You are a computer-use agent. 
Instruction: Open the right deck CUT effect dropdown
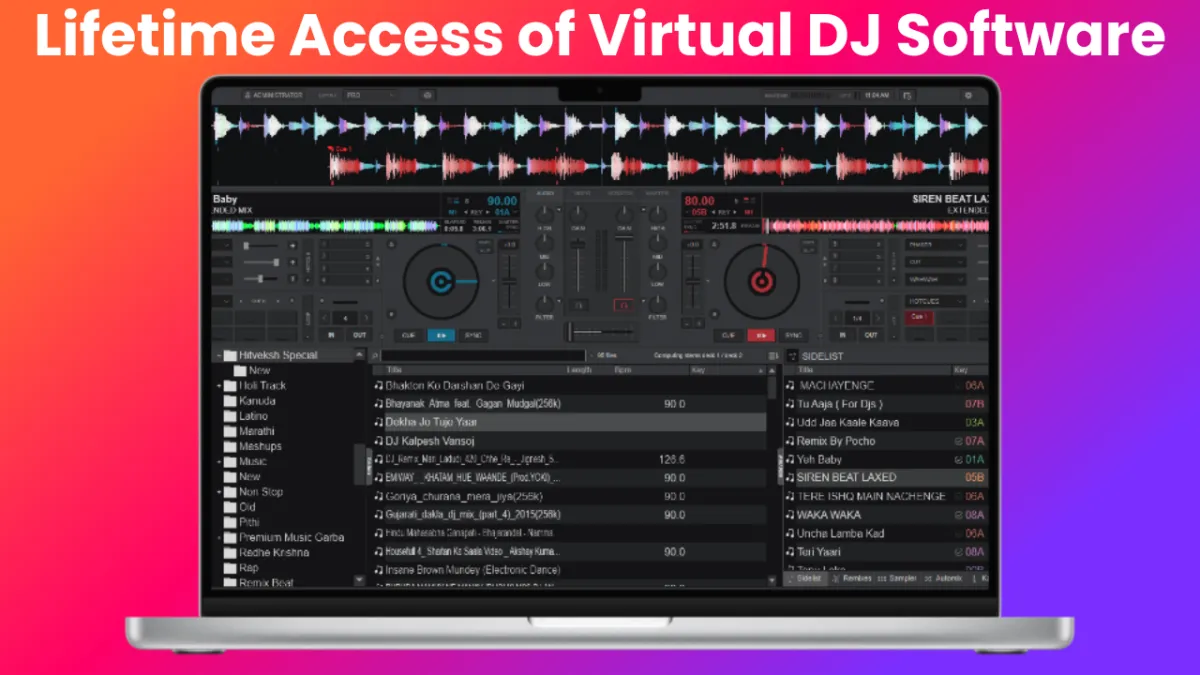(x=936, y=262)
